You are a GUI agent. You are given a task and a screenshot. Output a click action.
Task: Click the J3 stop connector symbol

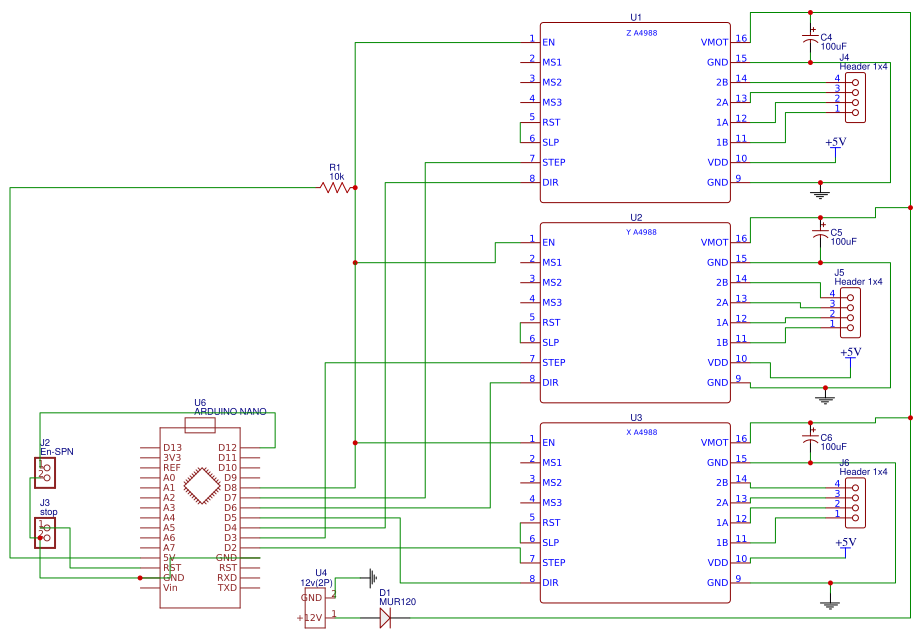[44, 532]
